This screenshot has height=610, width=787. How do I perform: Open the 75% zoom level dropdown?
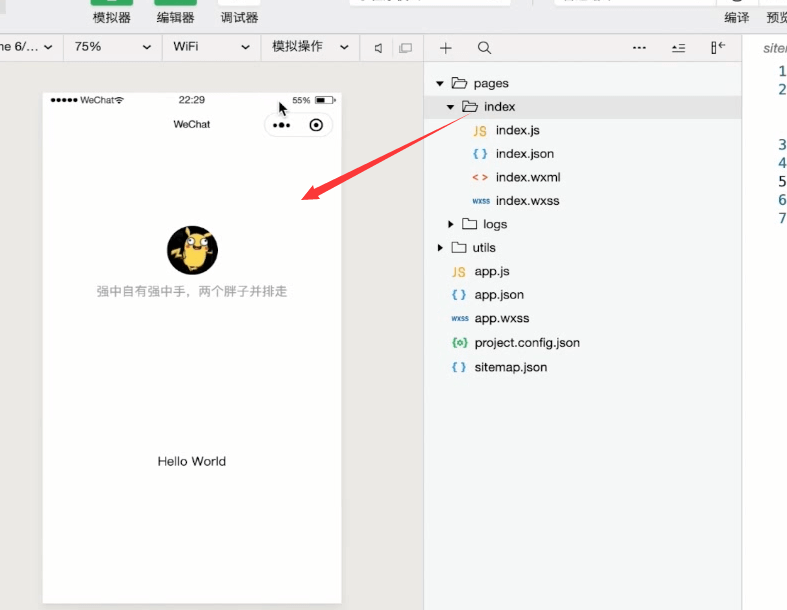coord(112,47)
